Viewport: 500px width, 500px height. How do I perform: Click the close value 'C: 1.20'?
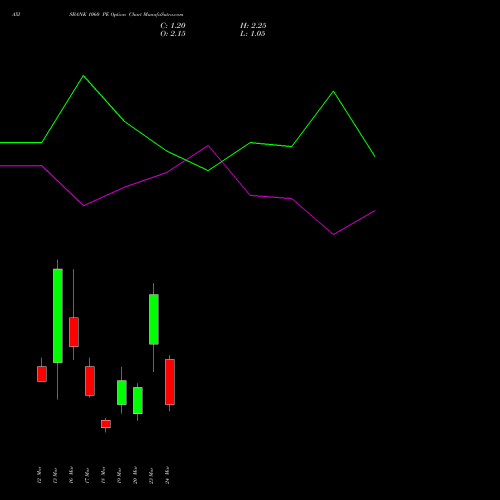(x=173, y=26)
